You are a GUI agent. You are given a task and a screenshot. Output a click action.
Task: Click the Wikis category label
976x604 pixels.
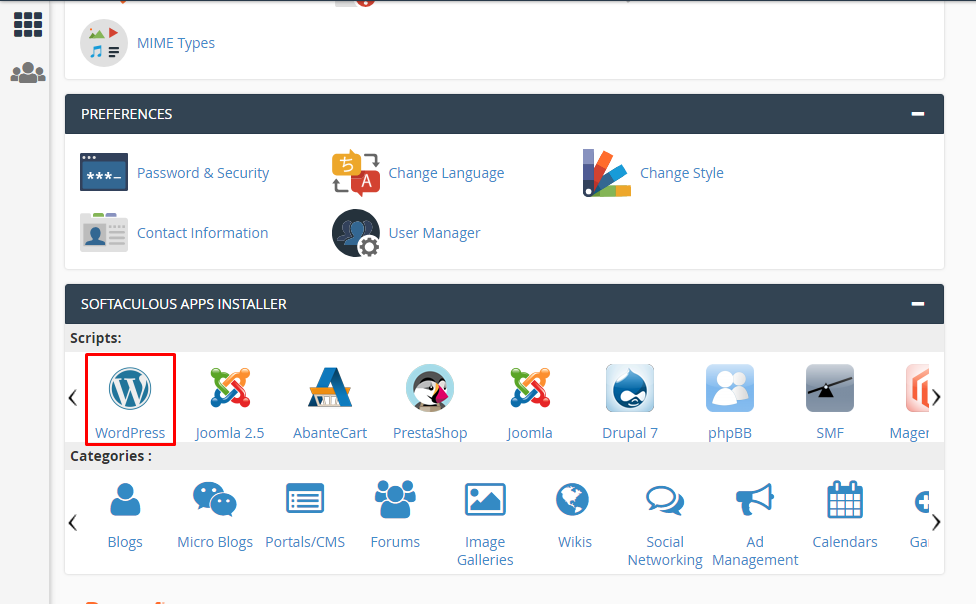pyautogui.click(x=575, y=542)
